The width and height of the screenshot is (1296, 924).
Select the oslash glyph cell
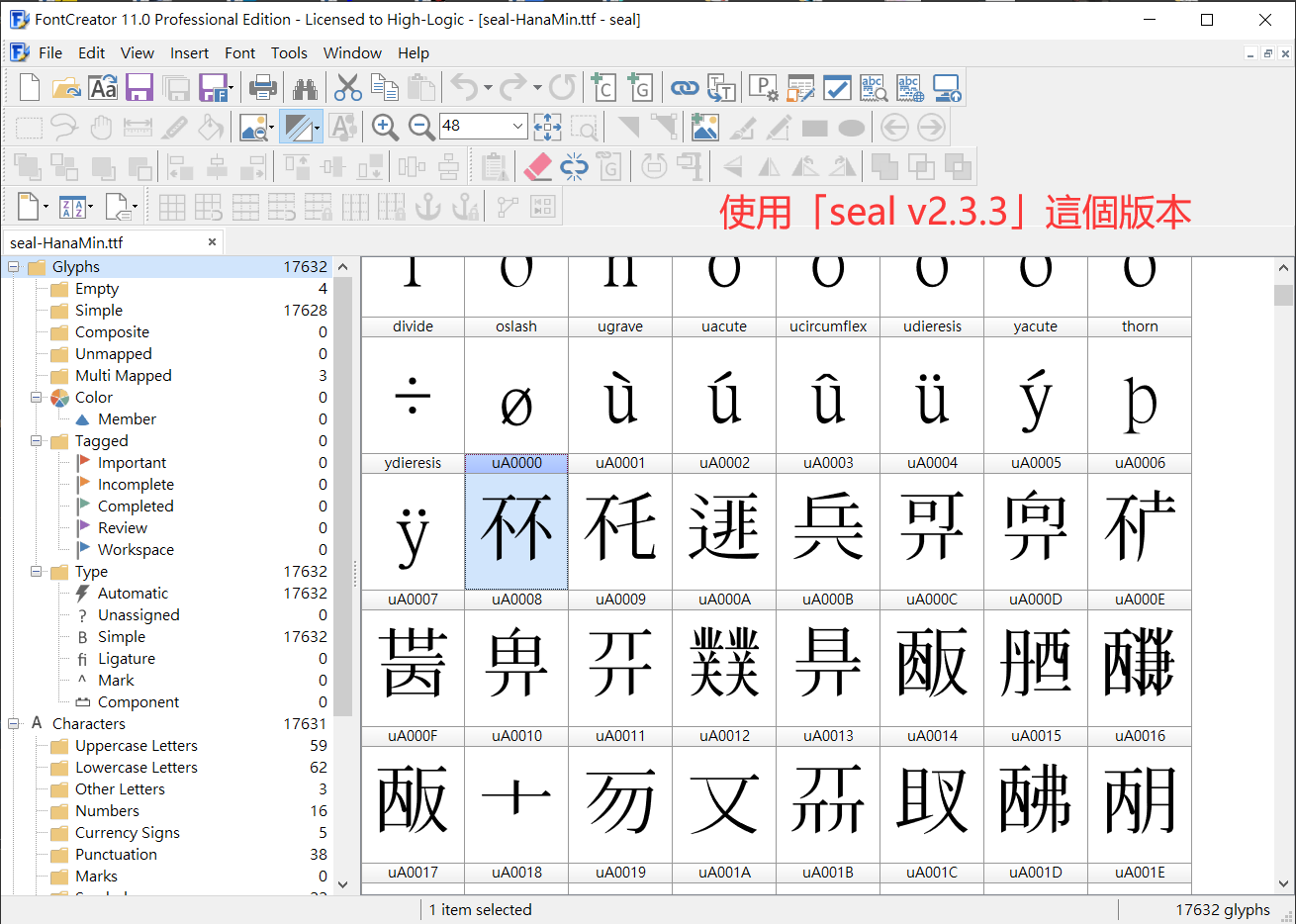coord(516,385)
